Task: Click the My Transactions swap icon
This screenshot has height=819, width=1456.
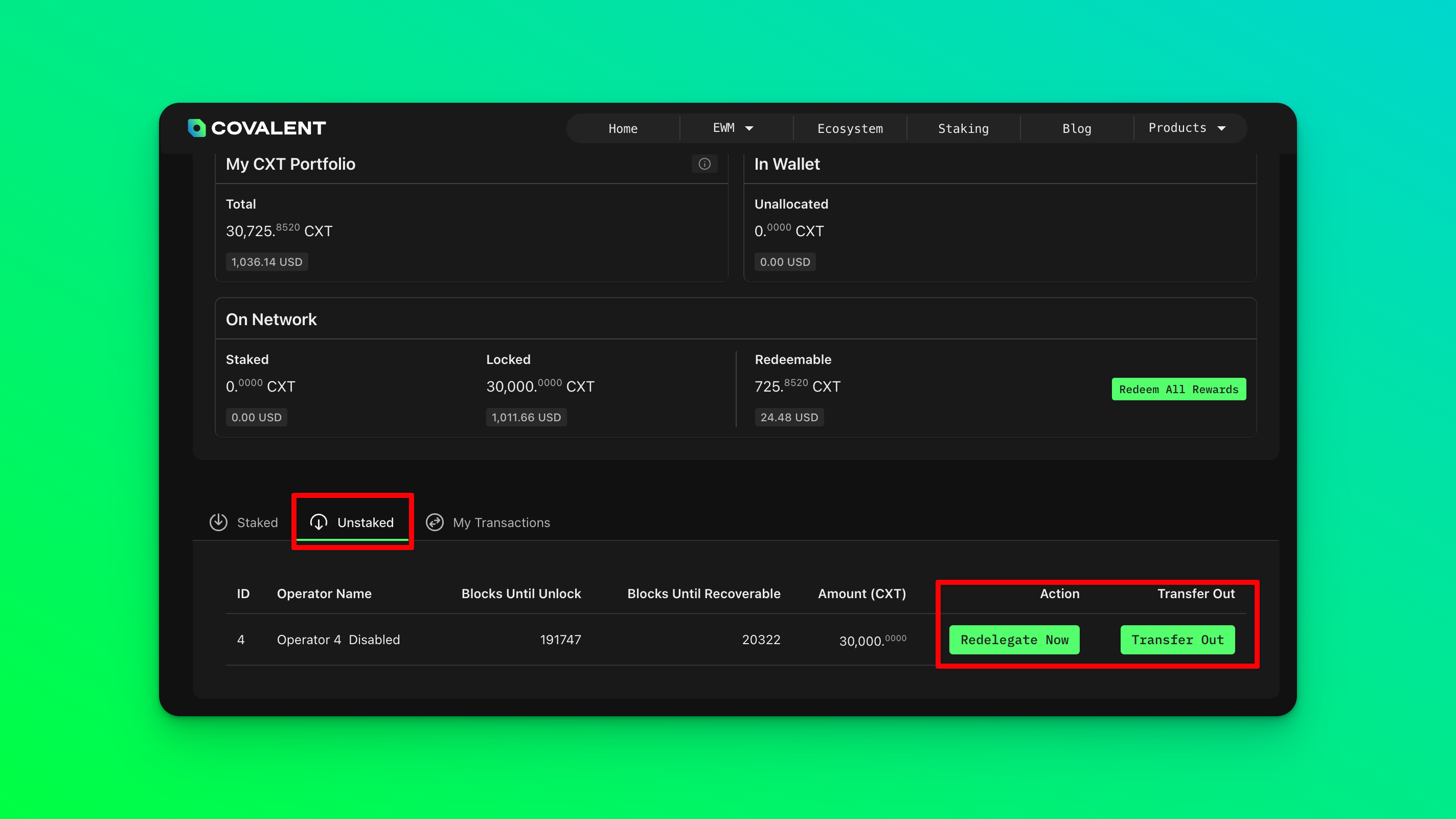Action: [435, 521]
